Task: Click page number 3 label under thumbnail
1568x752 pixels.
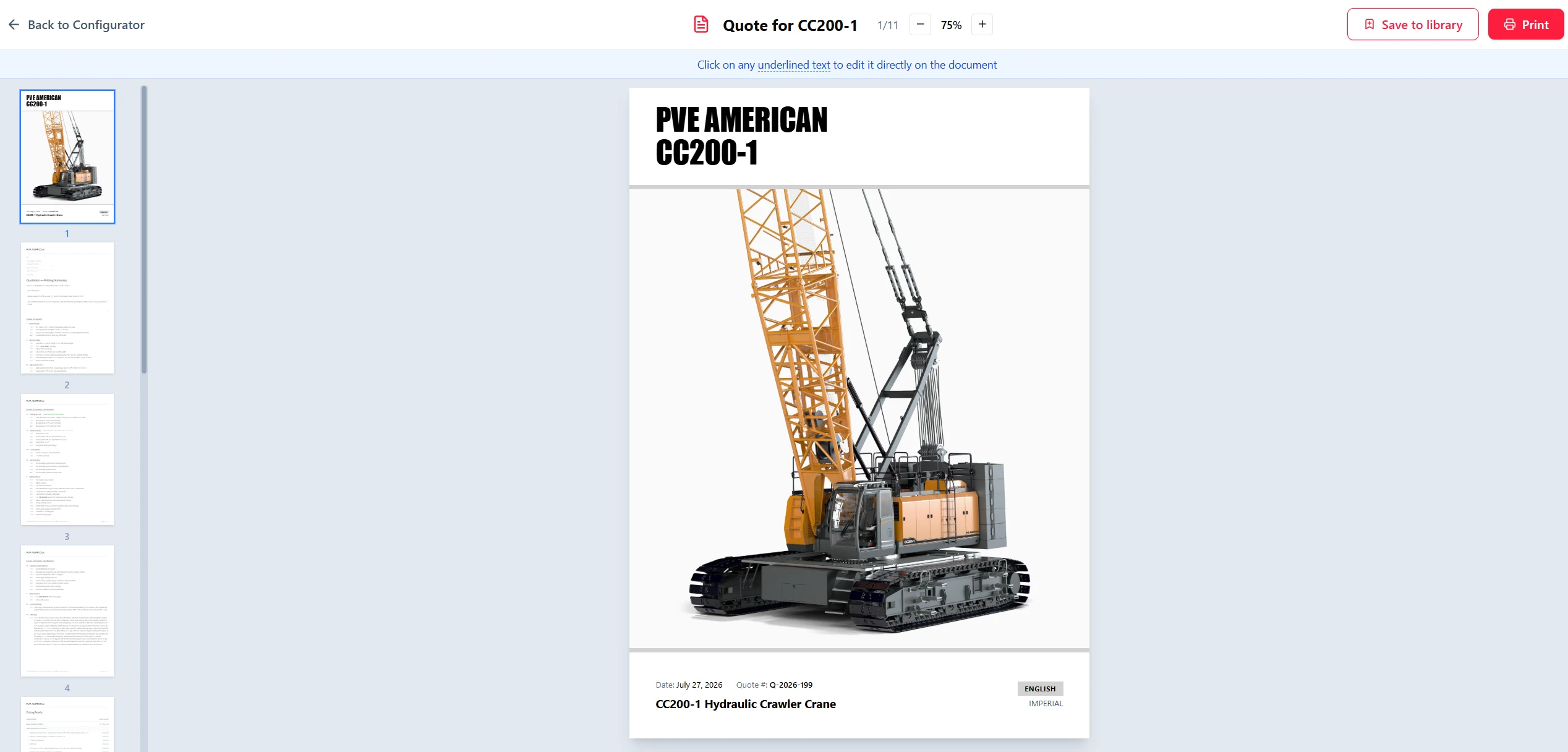Action: click(67, 536)
